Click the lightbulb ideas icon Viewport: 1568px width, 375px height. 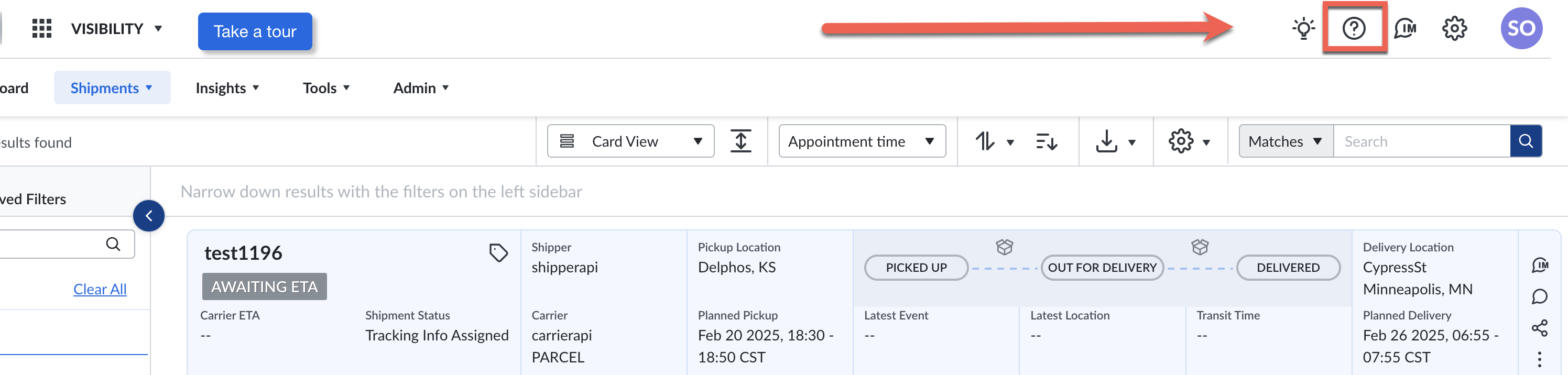click(1303, 28)
